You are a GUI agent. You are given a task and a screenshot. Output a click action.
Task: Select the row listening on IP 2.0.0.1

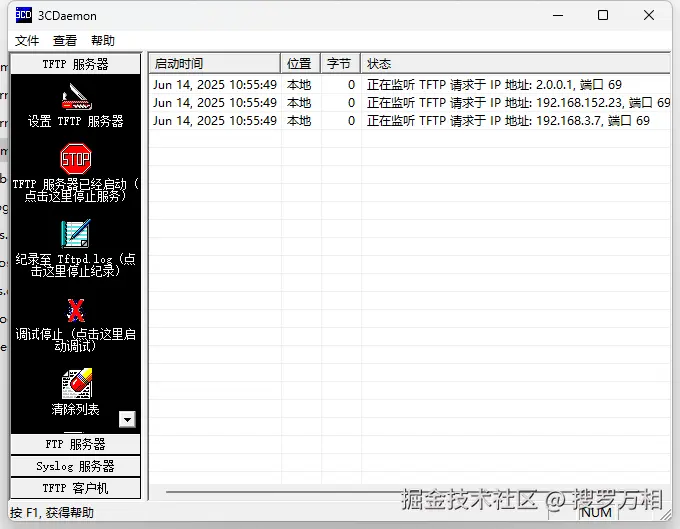coord(410,85)
